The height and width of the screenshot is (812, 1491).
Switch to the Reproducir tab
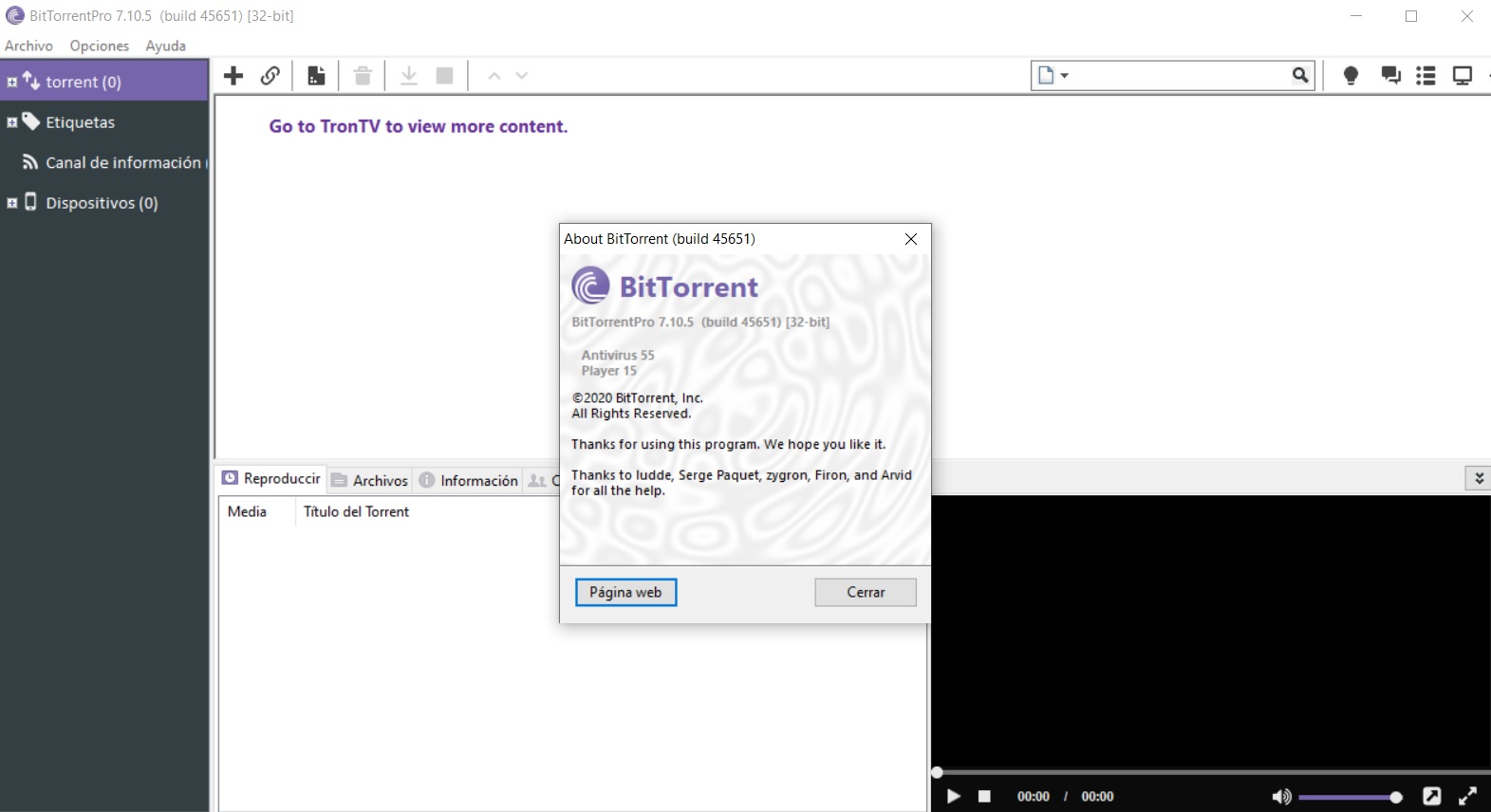click(271, 479)
